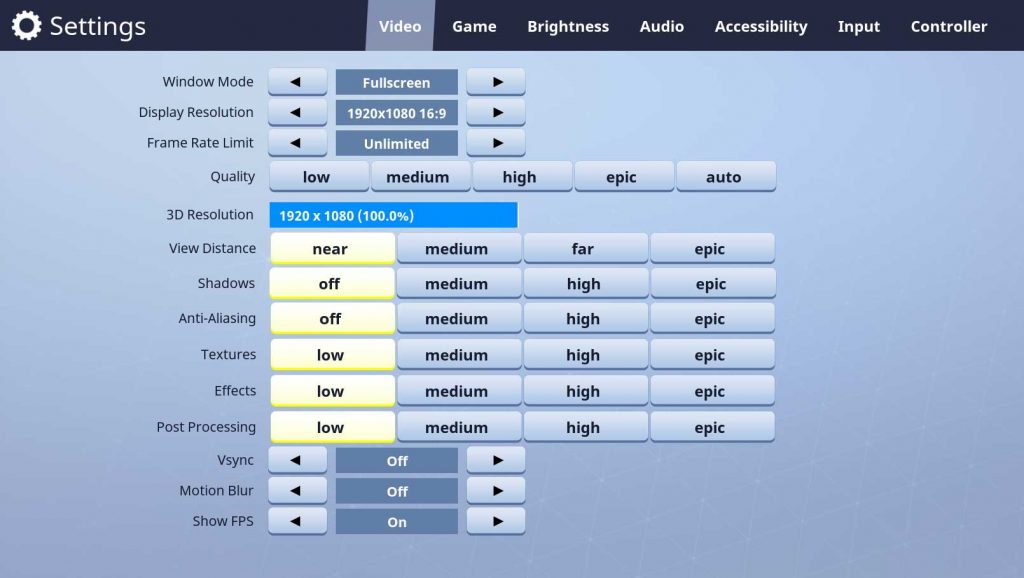Turn Shadows off
Screen dimensions: 1024x578
click(332, 283)
